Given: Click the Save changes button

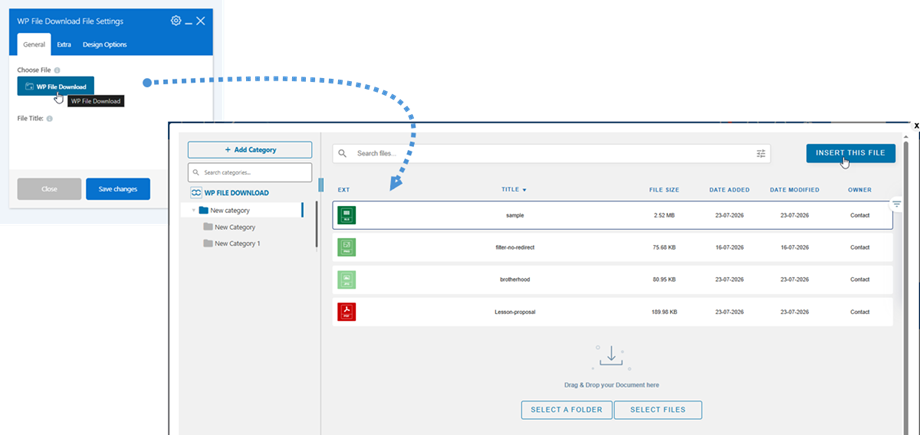Looking at the screenshot, I should 118,189.
